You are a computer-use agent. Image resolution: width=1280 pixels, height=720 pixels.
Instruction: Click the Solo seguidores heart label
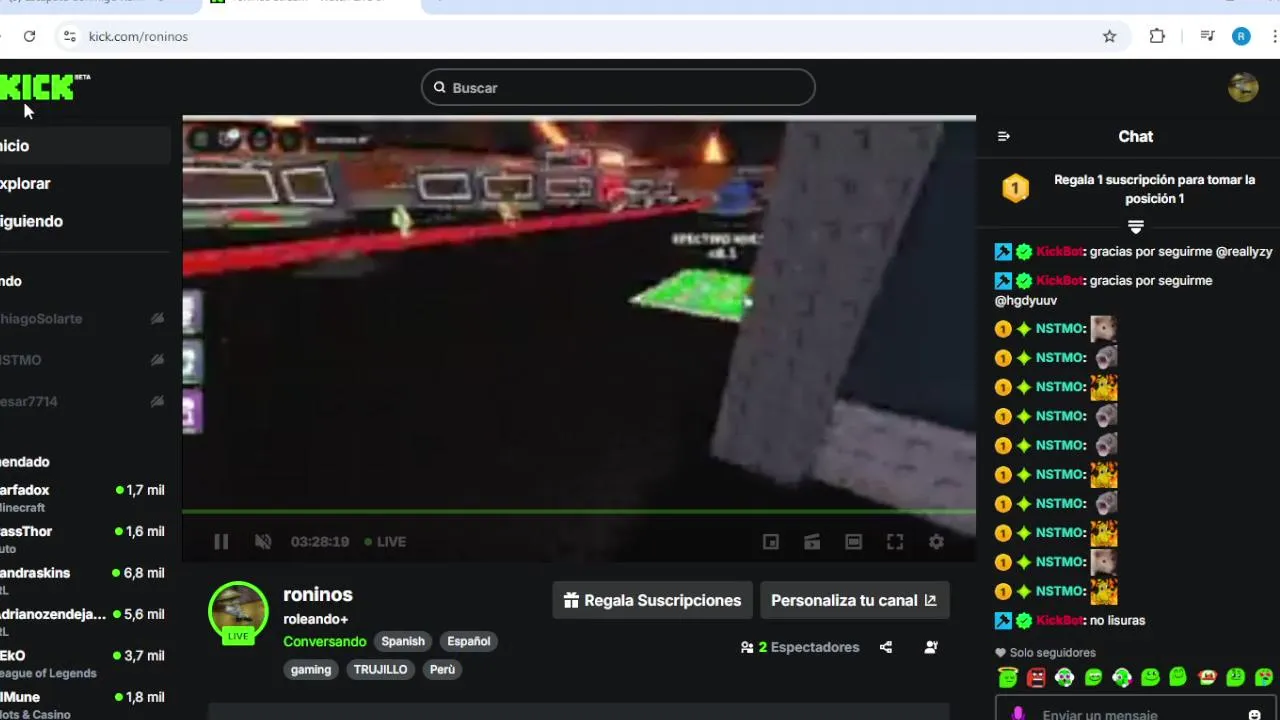[x=1045, y=652]
